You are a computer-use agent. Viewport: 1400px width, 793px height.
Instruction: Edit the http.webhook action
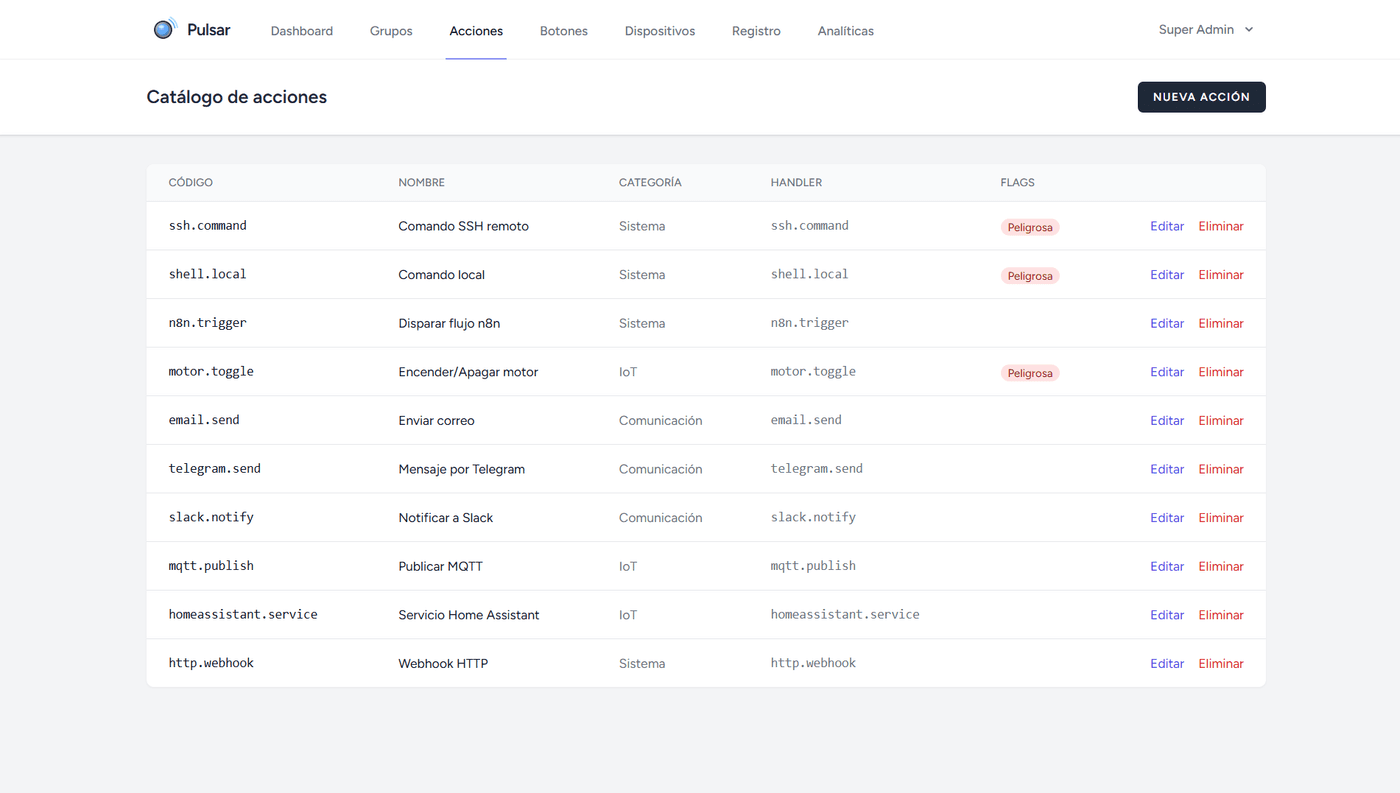coord(1167,664)
